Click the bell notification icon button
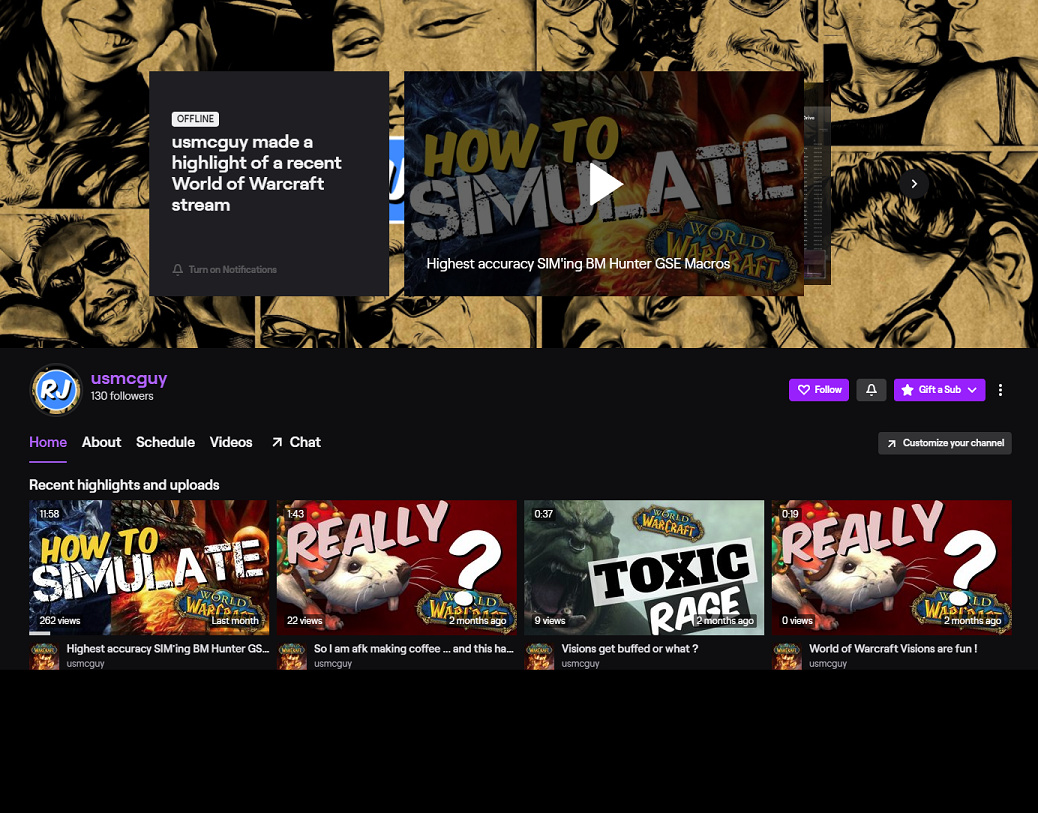1038x813 pixels. click(871, 390)
